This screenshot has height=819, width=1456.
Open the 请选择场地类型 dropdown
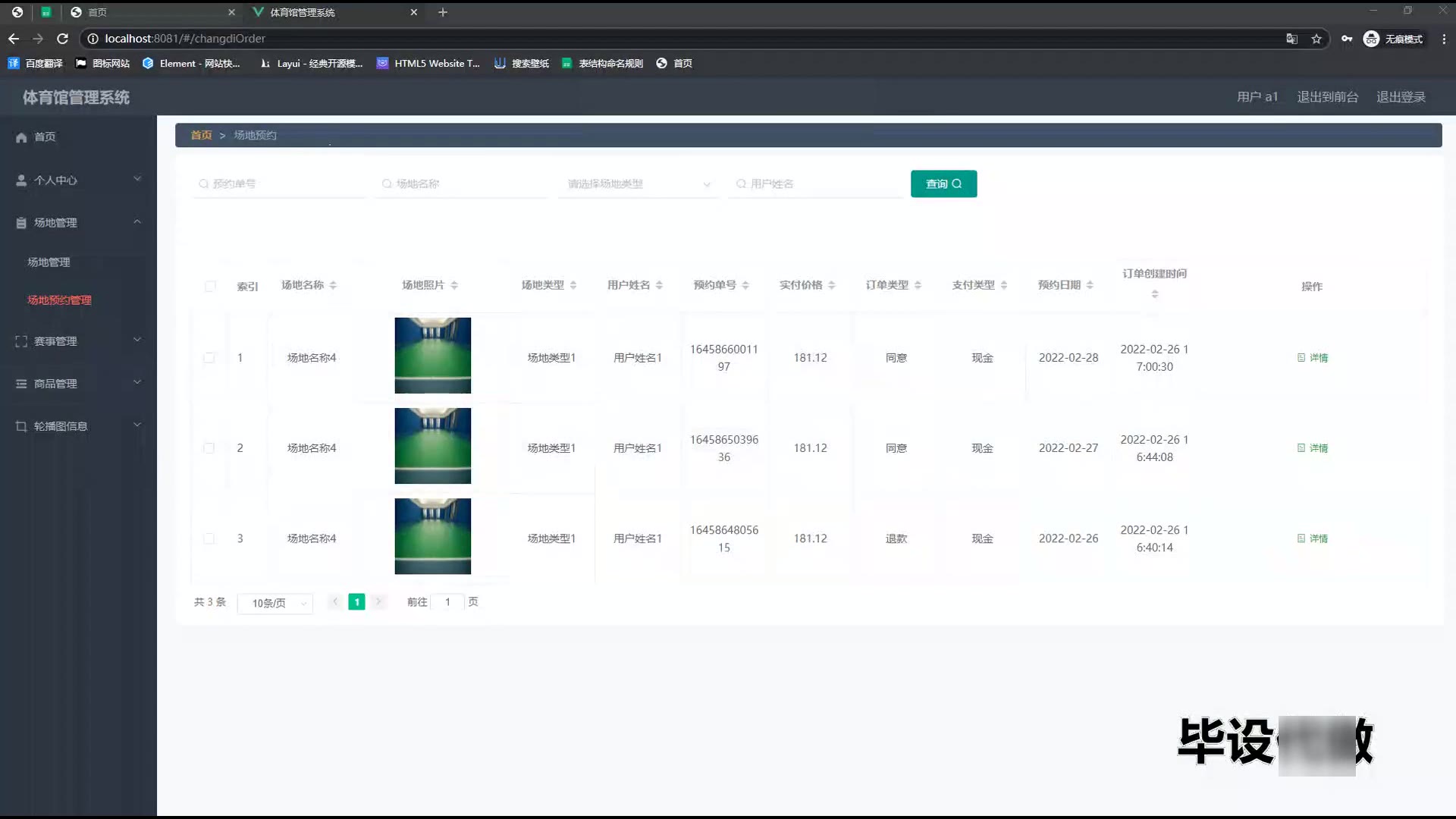[639, 184]
